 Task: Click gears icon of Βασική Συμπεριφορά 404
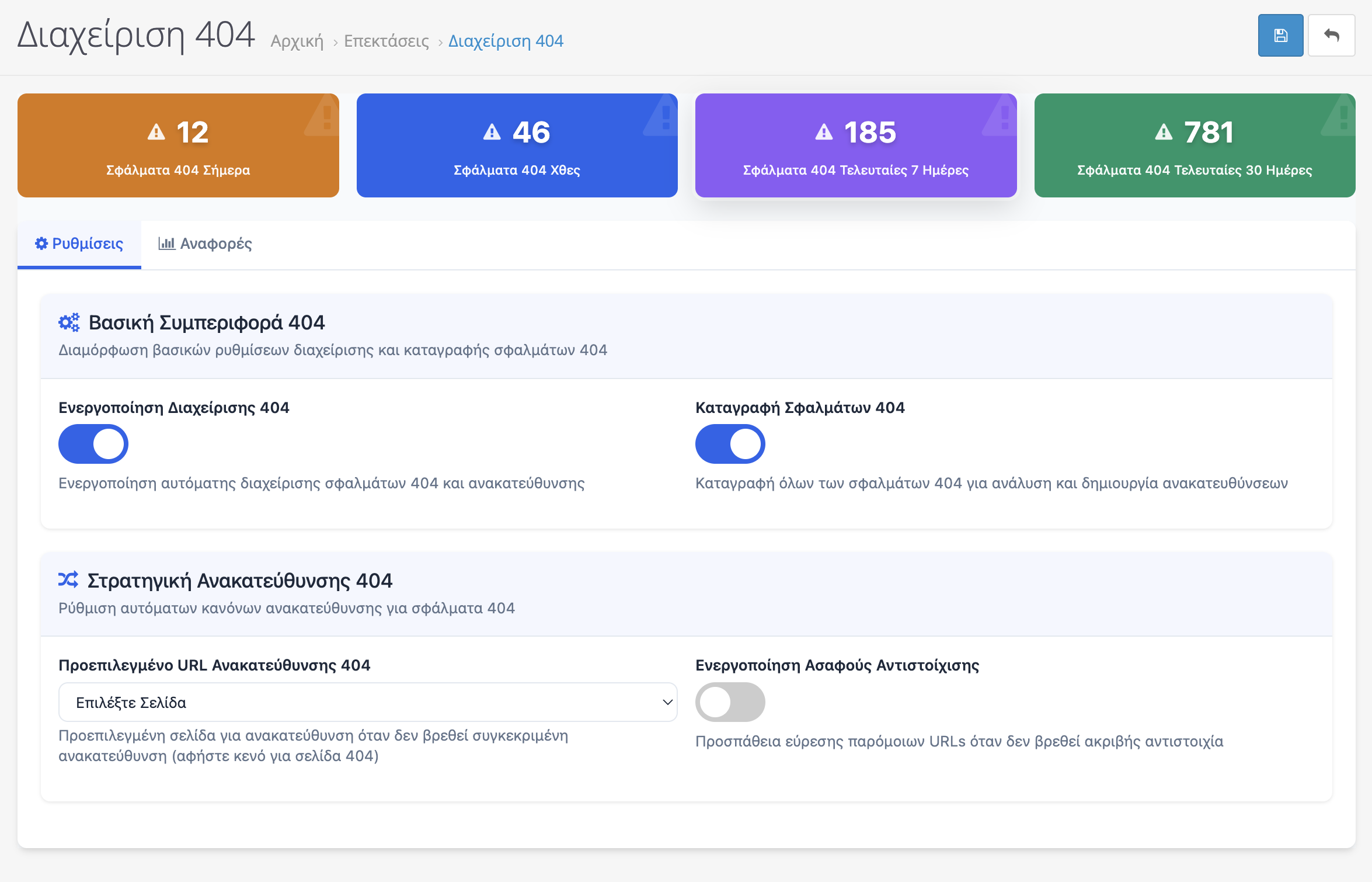[69, 322]
